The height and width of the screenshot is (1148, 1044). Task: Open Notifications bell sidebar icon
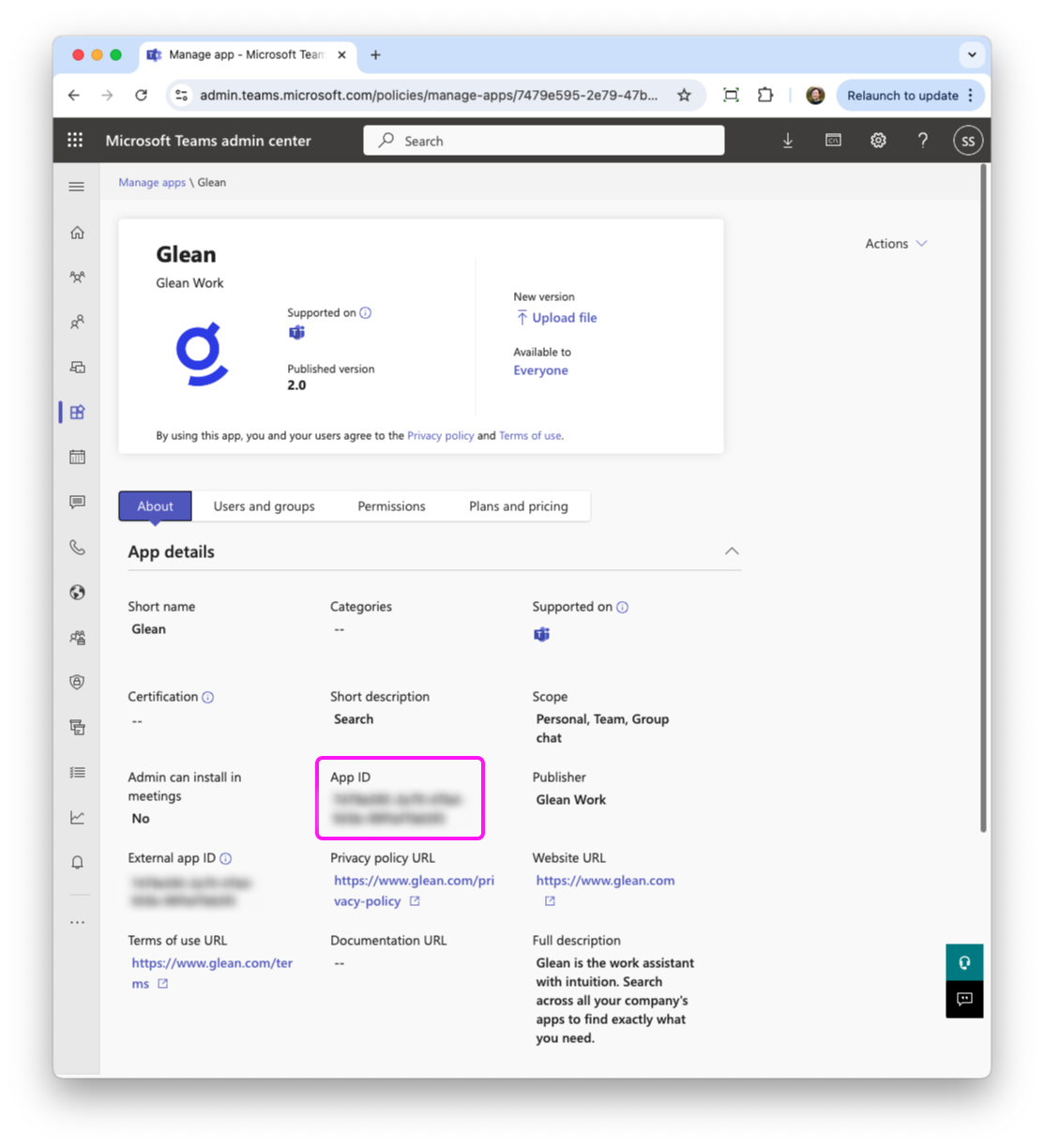coord(77,862)
